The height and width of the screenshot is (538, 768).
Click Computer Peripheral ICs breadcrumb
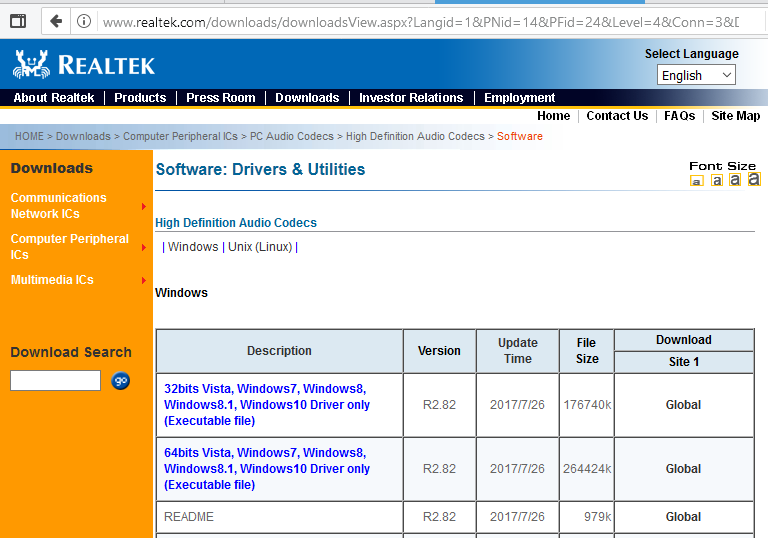point(180,136)
